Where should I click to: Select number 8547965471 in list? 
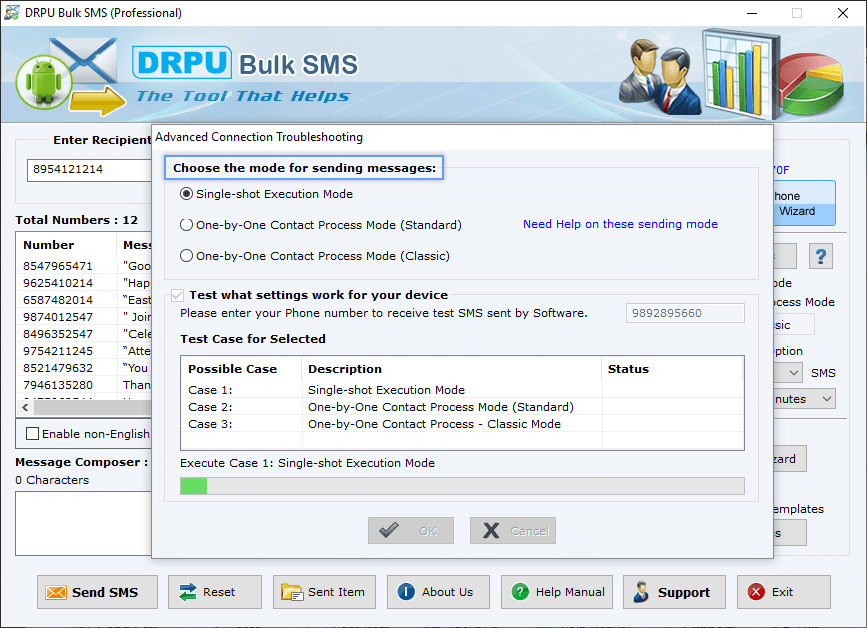click(x=58, y=266)
